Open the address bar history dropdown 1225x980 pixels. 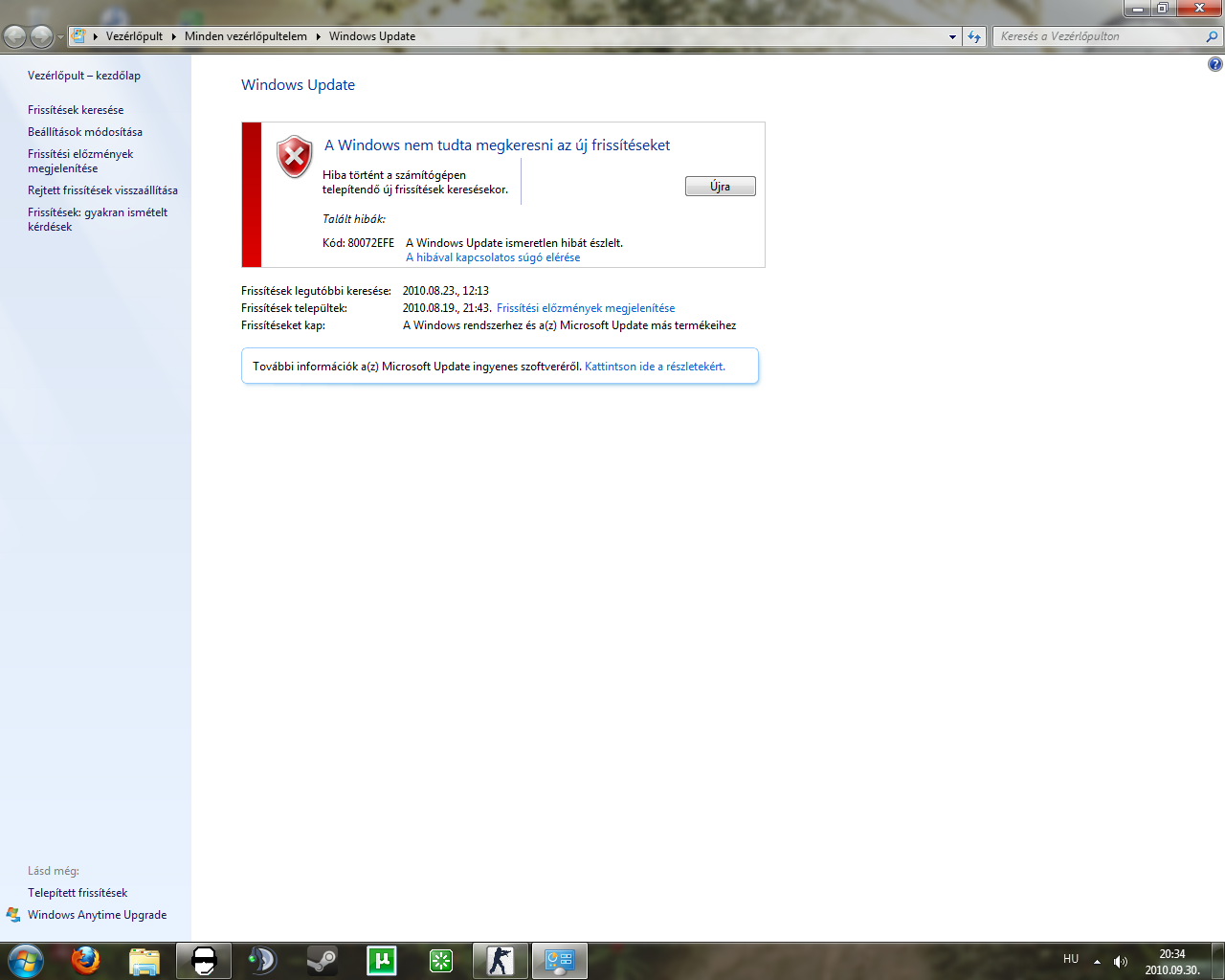tap(952, 36)
